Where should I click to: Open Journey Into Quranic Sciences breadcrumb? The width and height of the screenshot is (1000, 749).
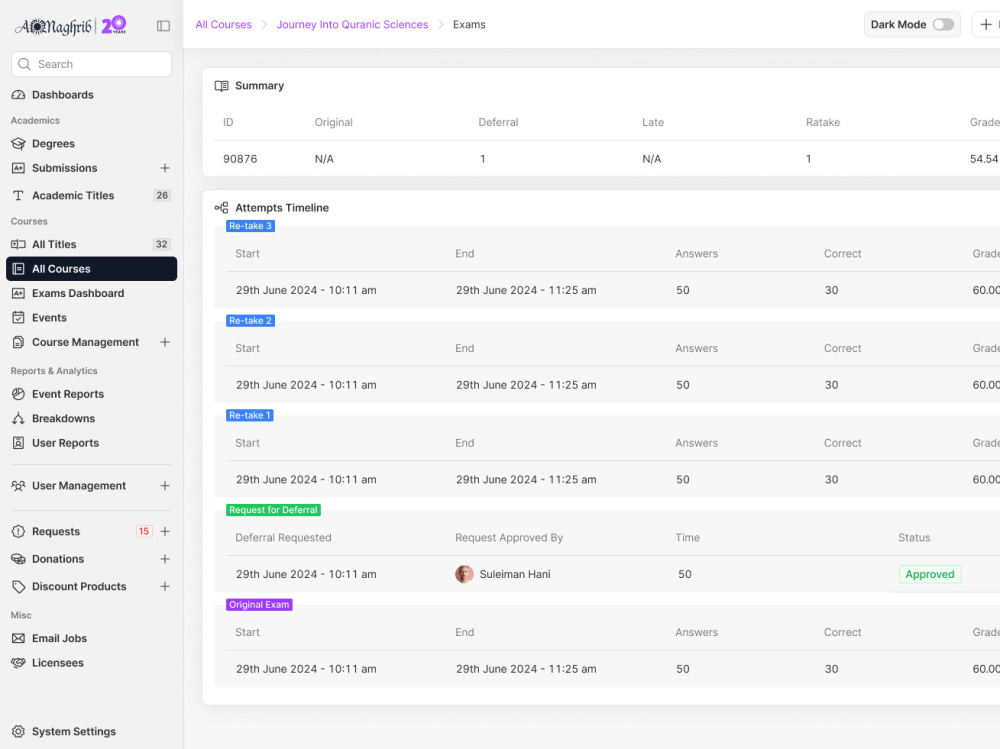coord(352,24)
